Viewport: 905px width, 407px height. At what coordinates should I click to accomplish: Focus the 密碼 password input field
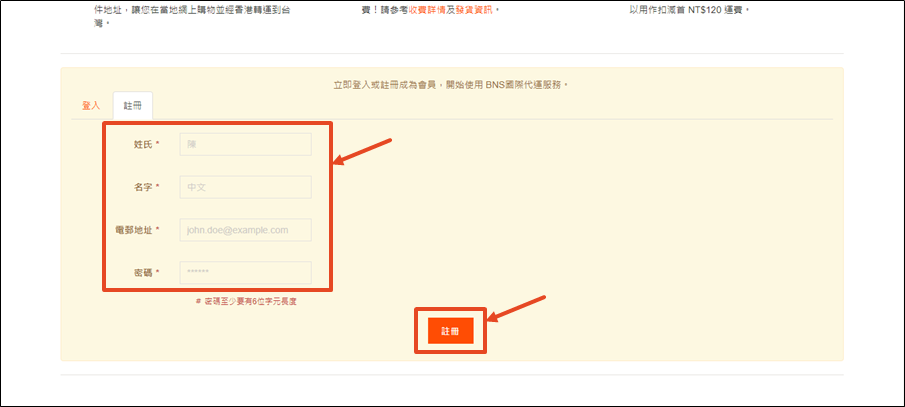click(245, 272)
